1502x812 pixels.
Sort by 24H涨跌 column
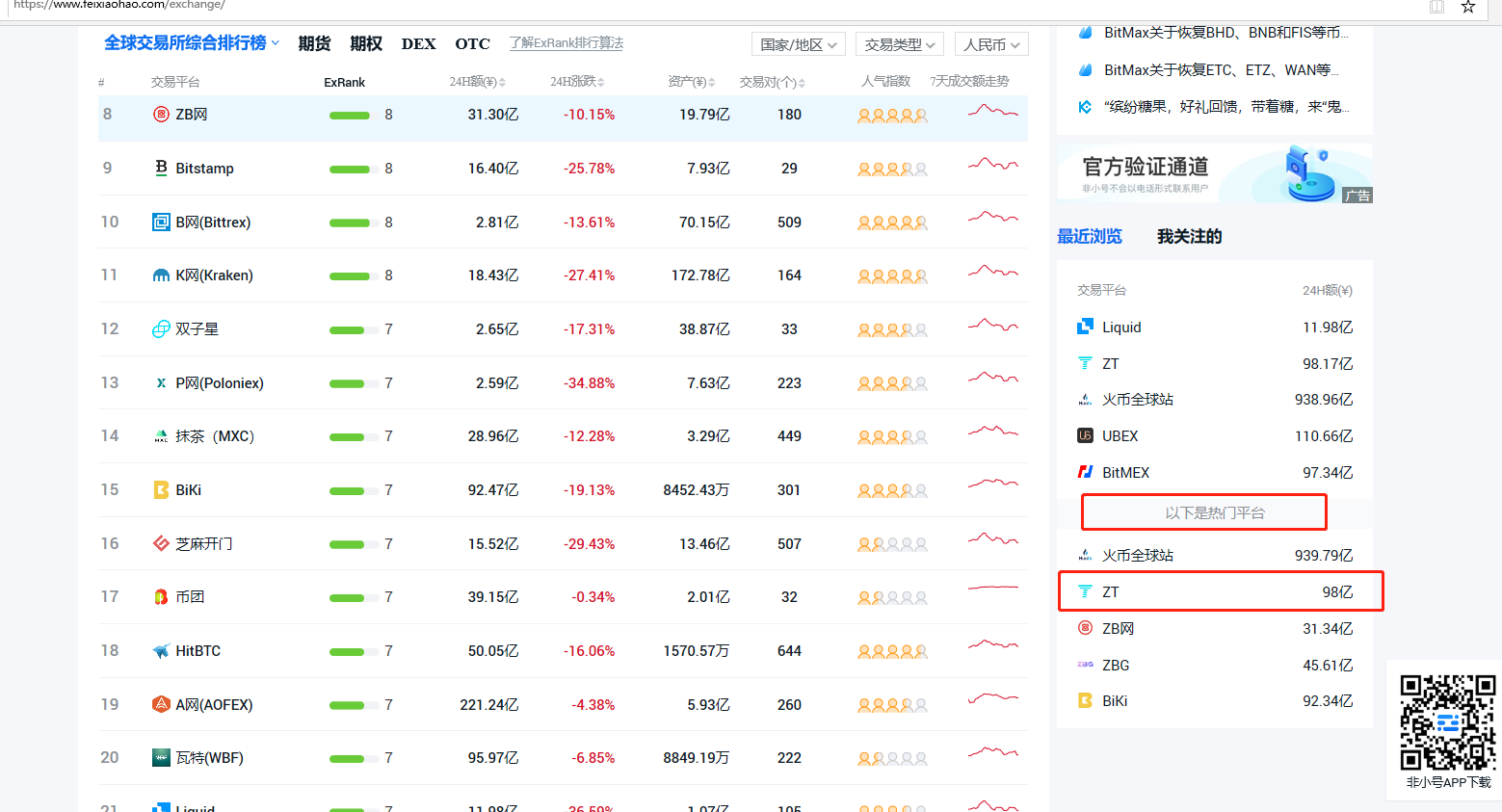[x=577, y=82]
